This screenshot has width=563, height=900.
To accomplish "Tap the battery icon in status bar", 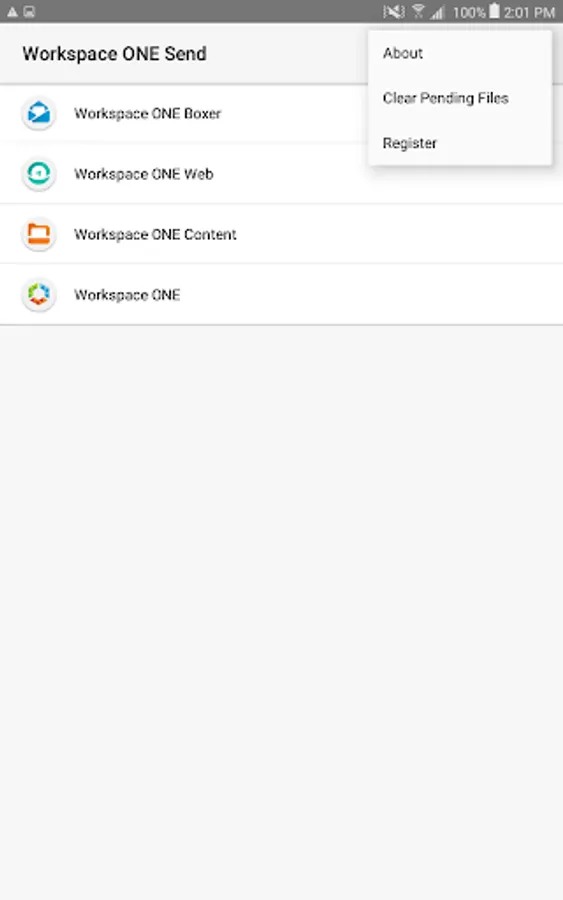I will pyautogui.click(x=494, y=11).
